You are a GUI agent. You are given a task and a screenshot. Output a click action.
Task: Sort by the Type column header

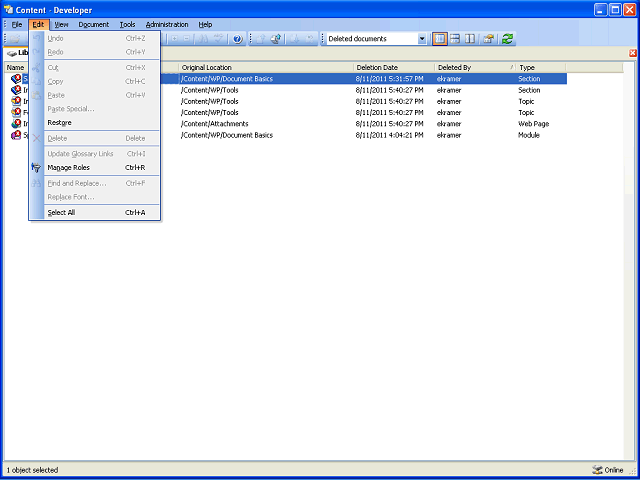pyautogui.click(x=541, y=67)
